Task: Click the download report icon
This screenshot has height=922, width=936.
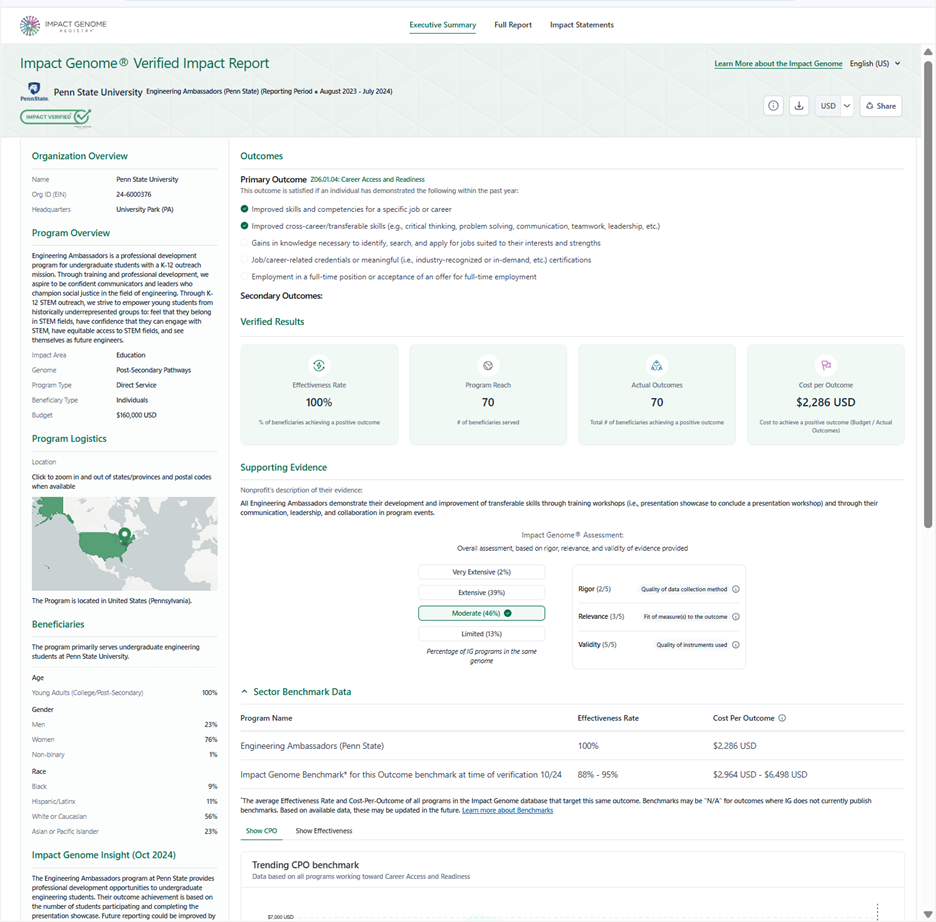Action: (799, 106)
